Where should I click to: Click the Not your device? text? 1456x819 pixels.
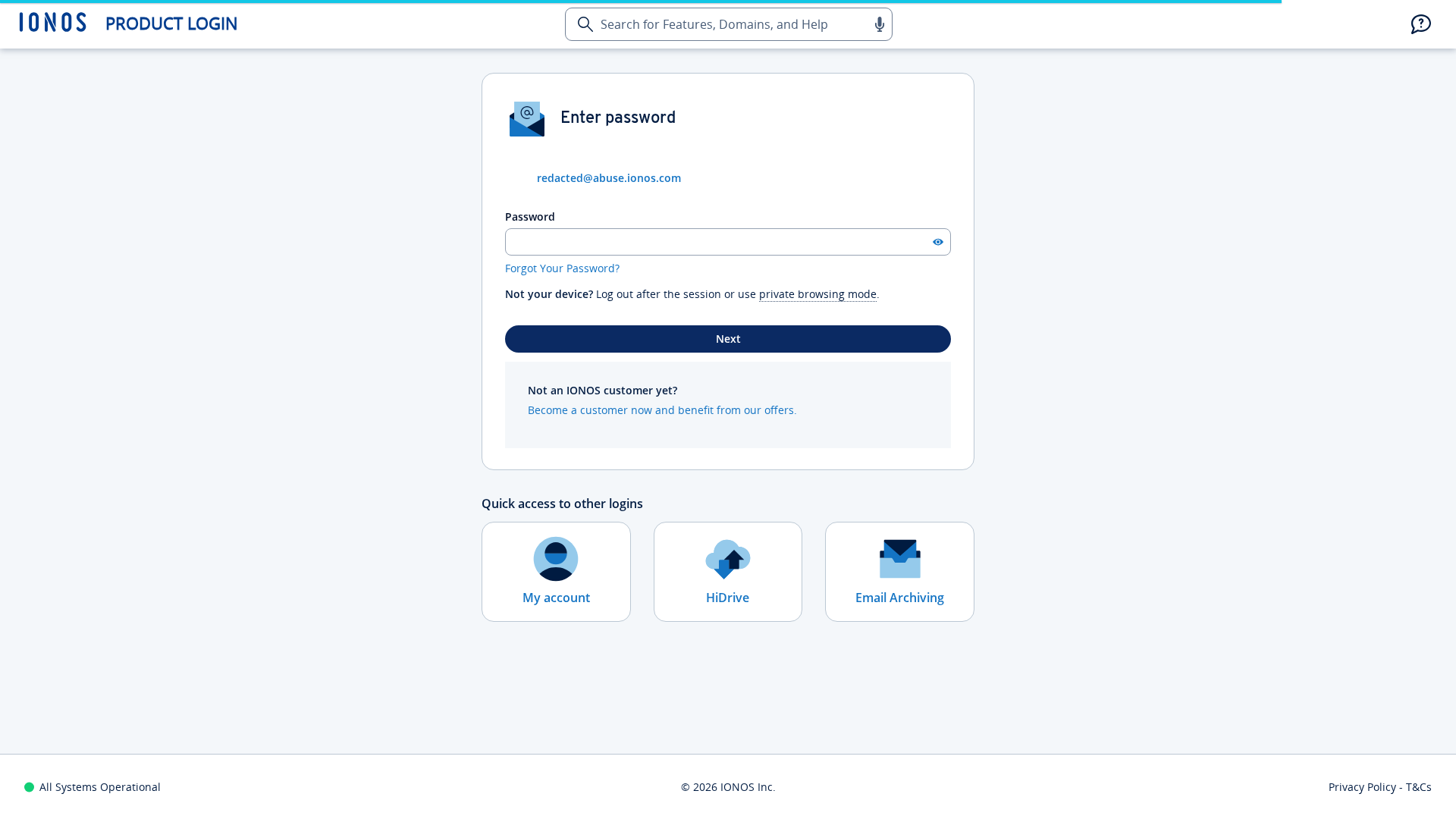tap(549, 294)
